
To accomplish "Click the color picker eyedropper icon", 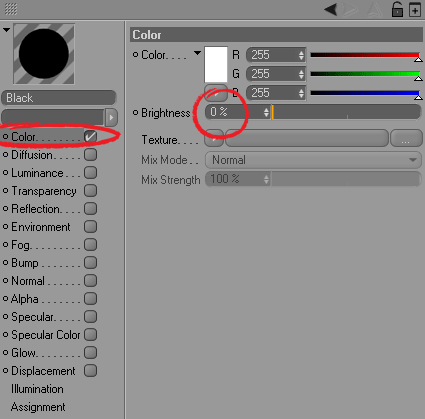I will tap(216, 93).
